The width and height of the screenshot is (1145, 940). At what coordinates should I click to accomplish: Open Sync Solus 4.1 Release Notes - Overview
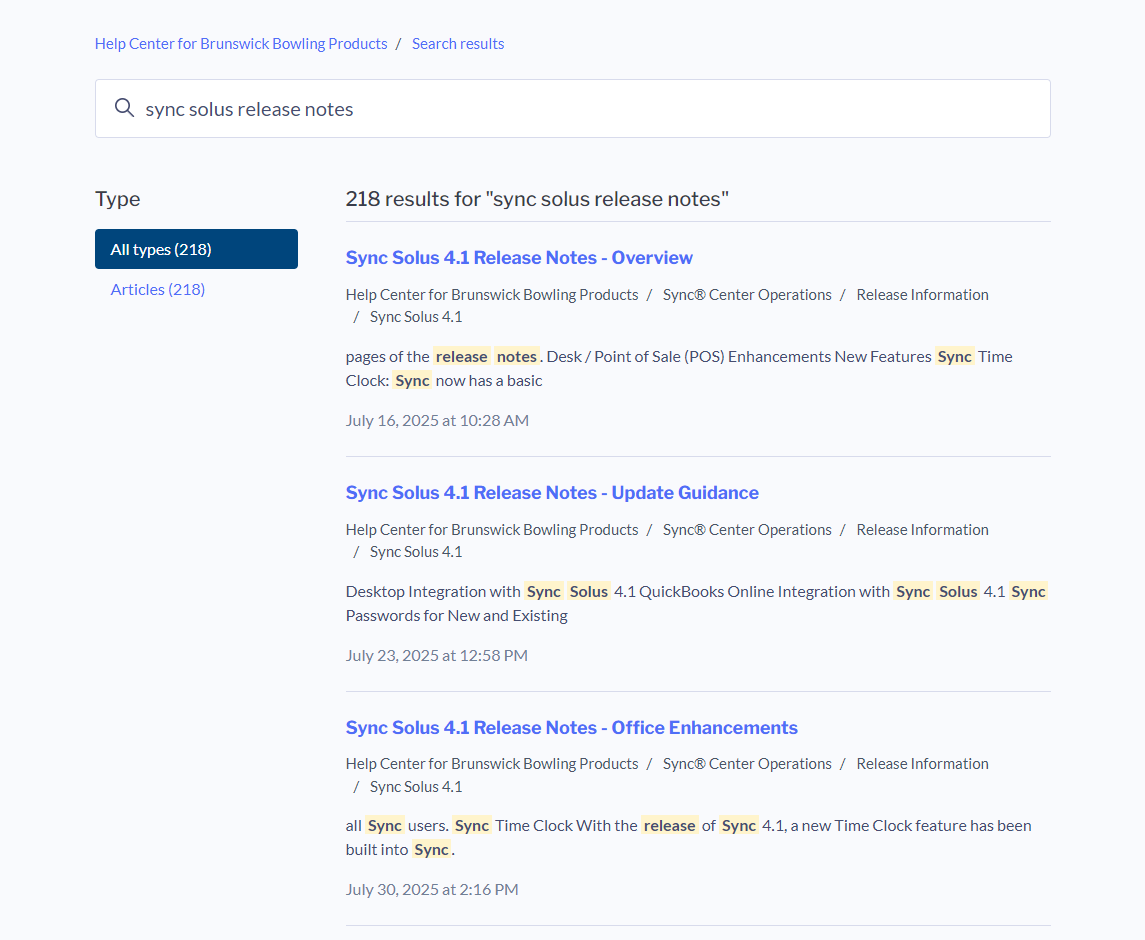(519, 258)
